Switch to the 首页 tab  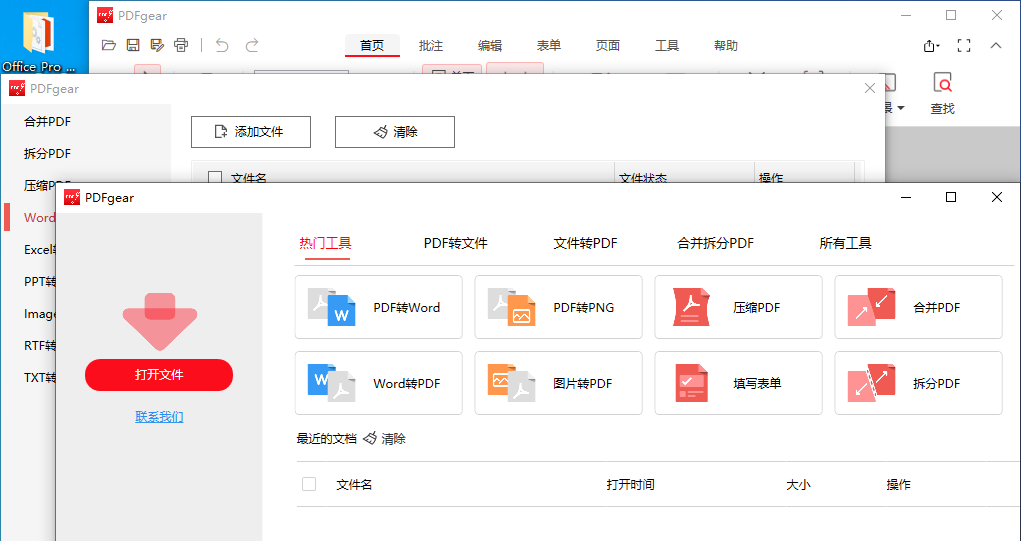372,46
